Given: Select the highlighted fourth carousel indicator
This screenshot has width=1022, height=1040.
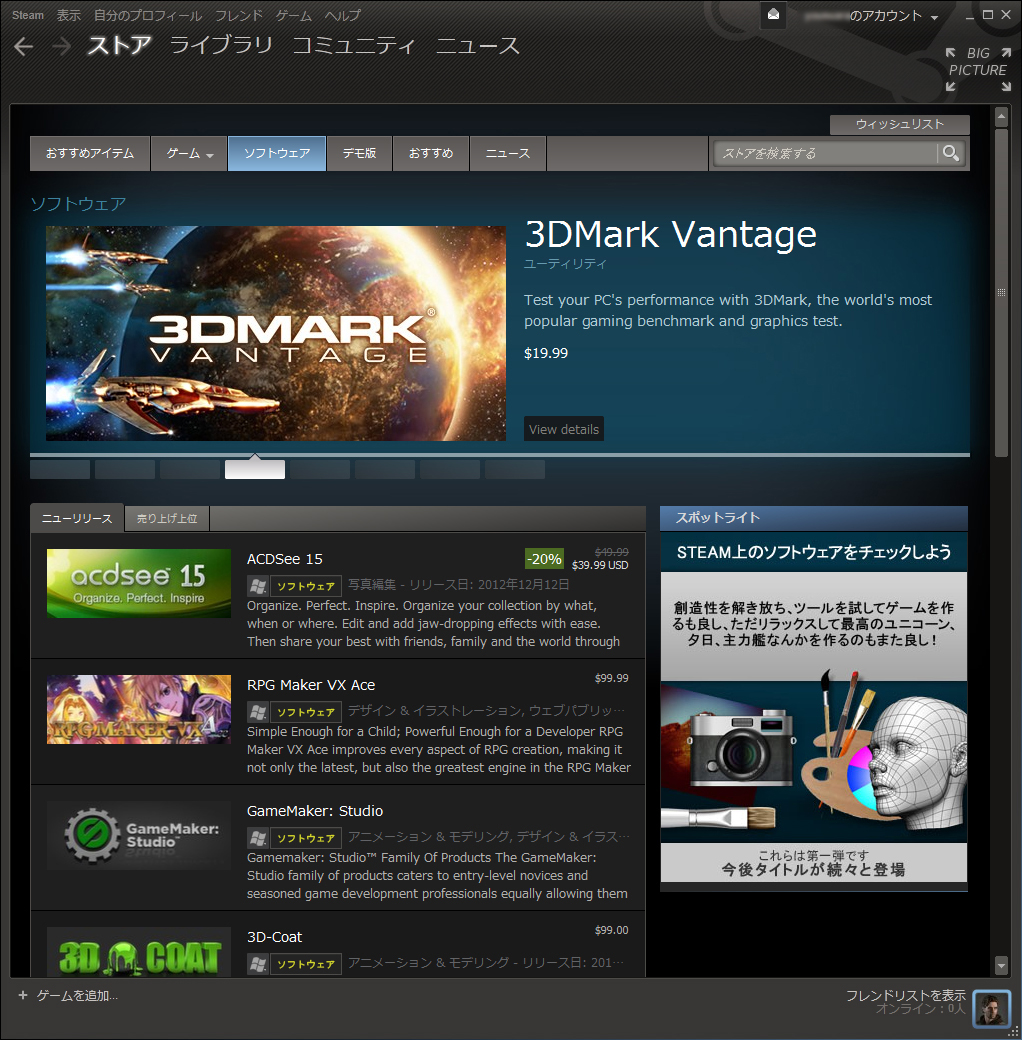Looking at the screenshot, I should coord(255,470).
